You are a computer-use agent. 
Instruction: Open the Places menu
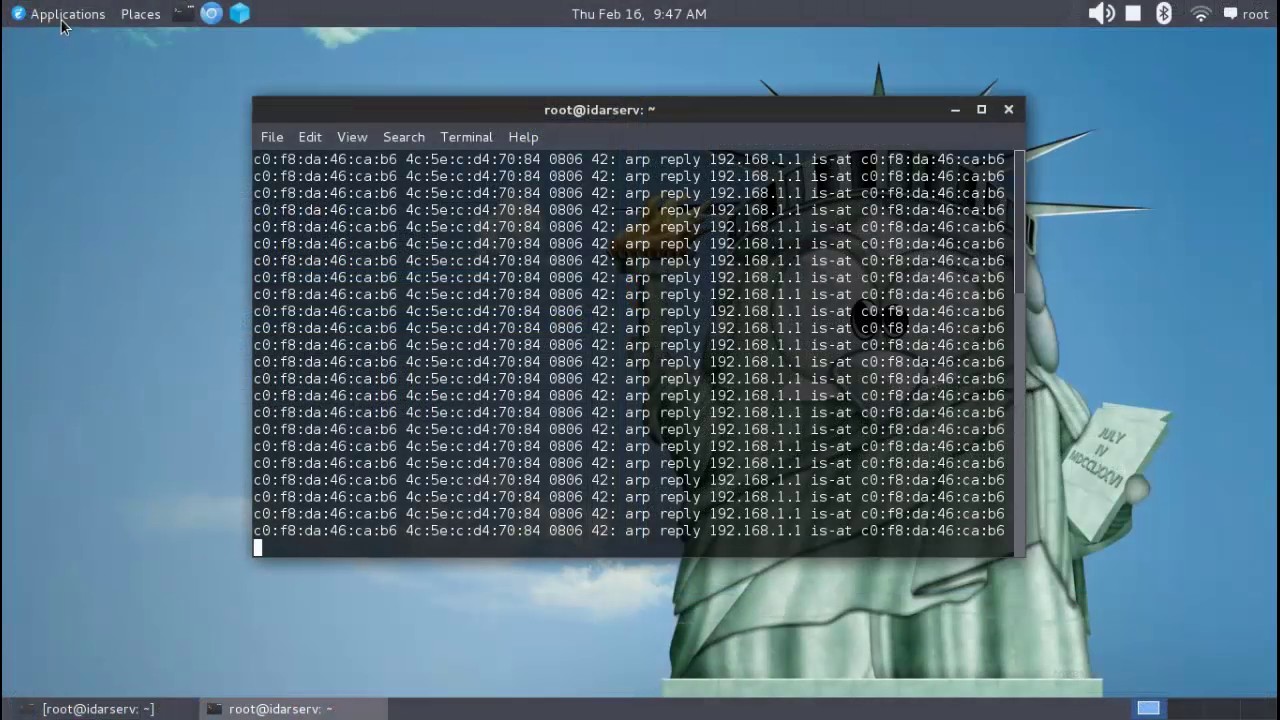(140, 14)
